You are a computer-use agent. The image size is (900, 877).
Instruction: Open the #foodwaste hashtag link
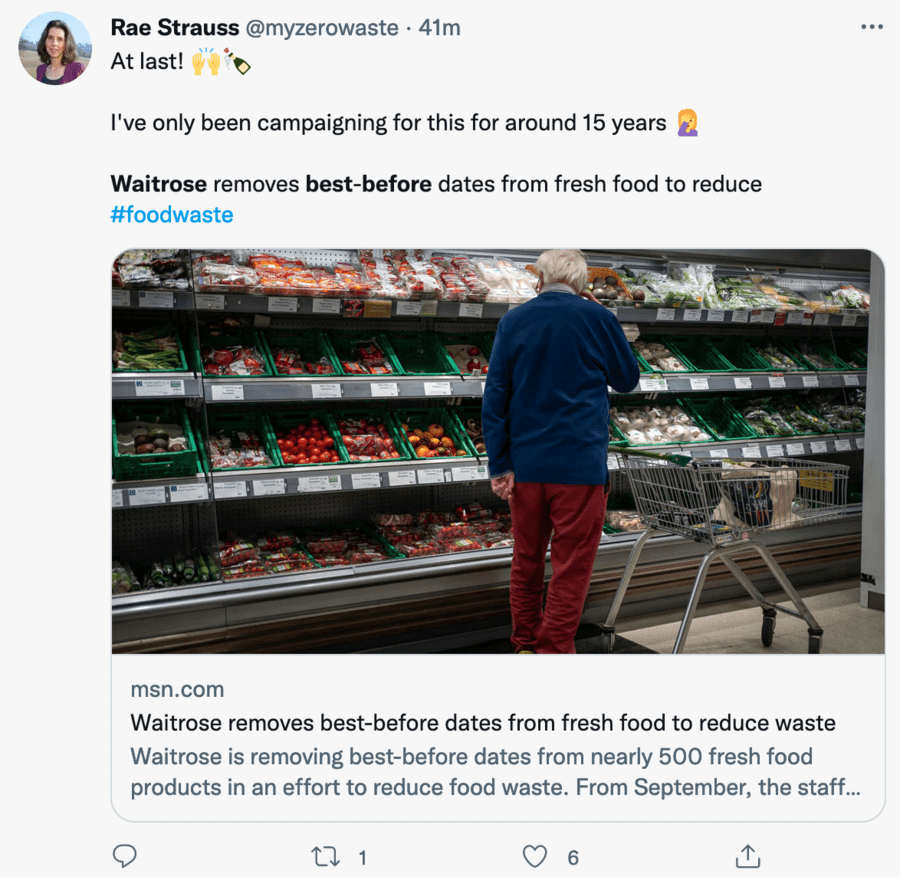tap(172, 214)
